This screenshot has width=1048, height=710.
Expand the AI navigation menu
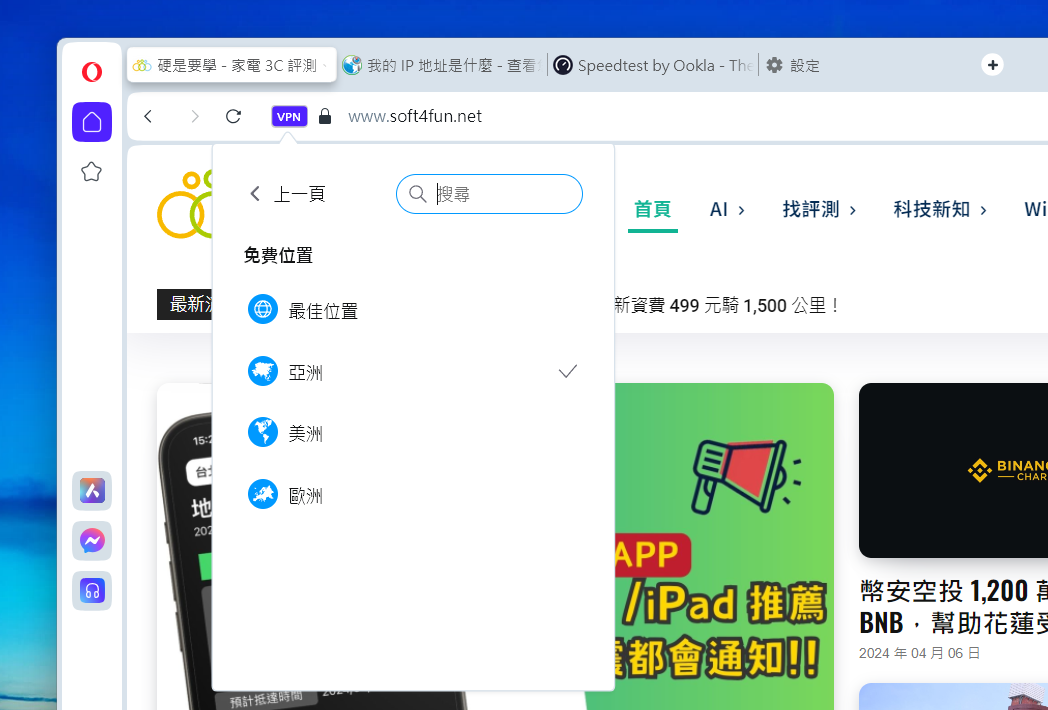(727, 209)
